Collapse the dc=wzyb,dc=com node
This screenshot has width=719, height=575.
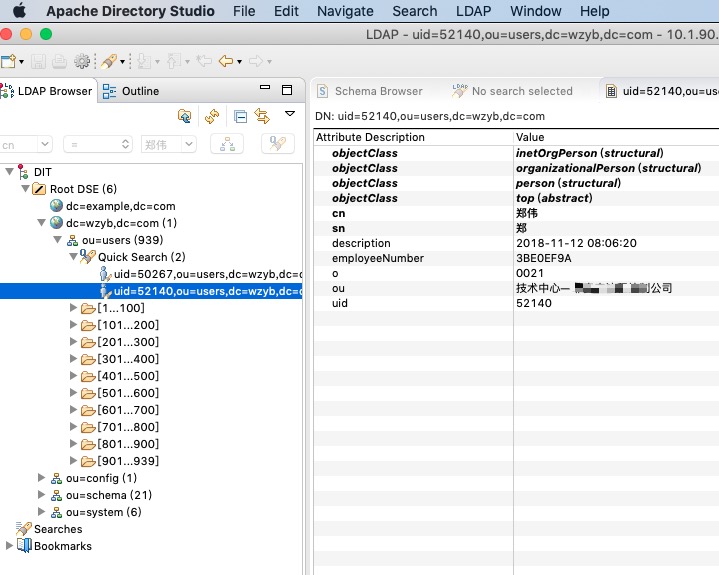pyautogui.click(x=41, y=222)
